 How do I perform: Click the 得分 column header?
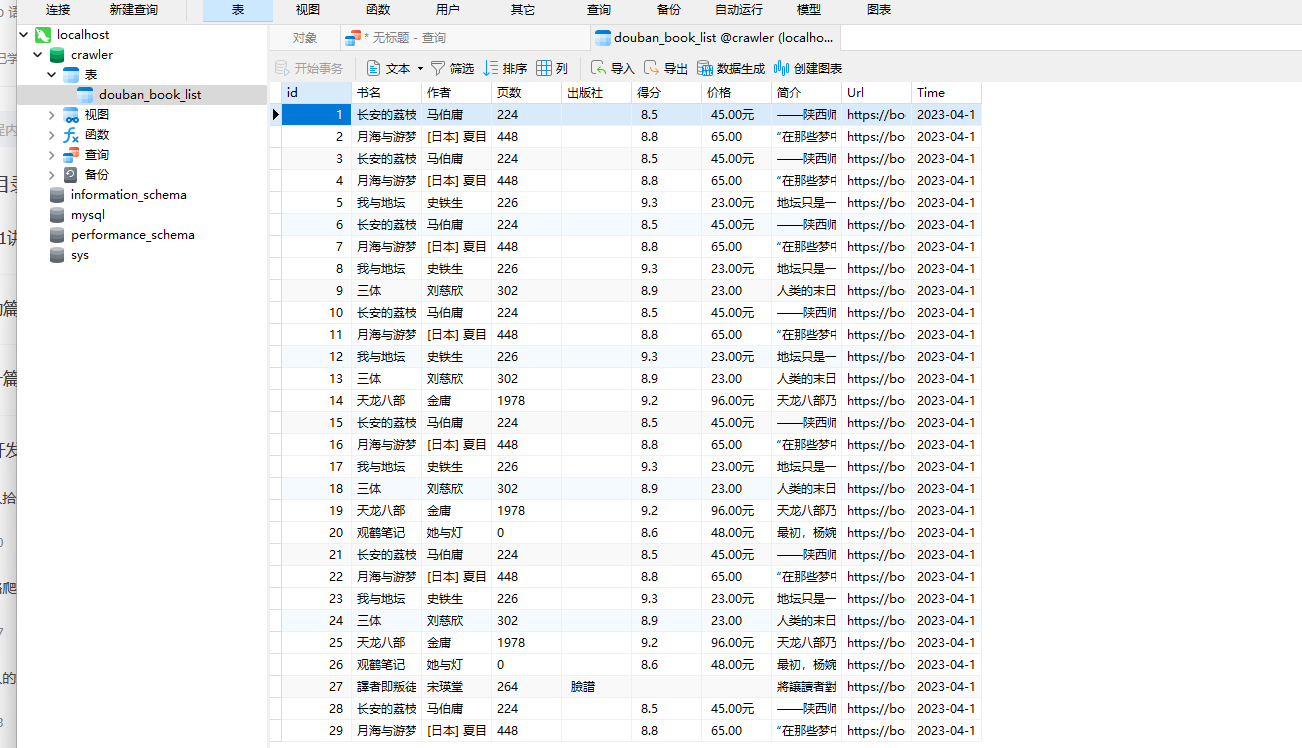coord(666,93)
